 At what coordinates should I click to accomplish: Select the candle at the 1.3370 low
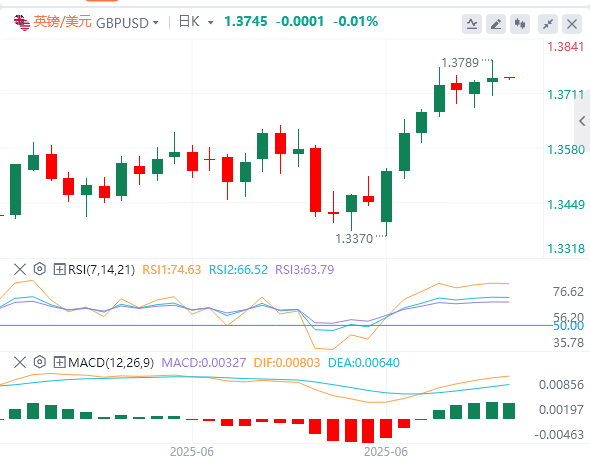pyautogui.click(x=386, y=196)
